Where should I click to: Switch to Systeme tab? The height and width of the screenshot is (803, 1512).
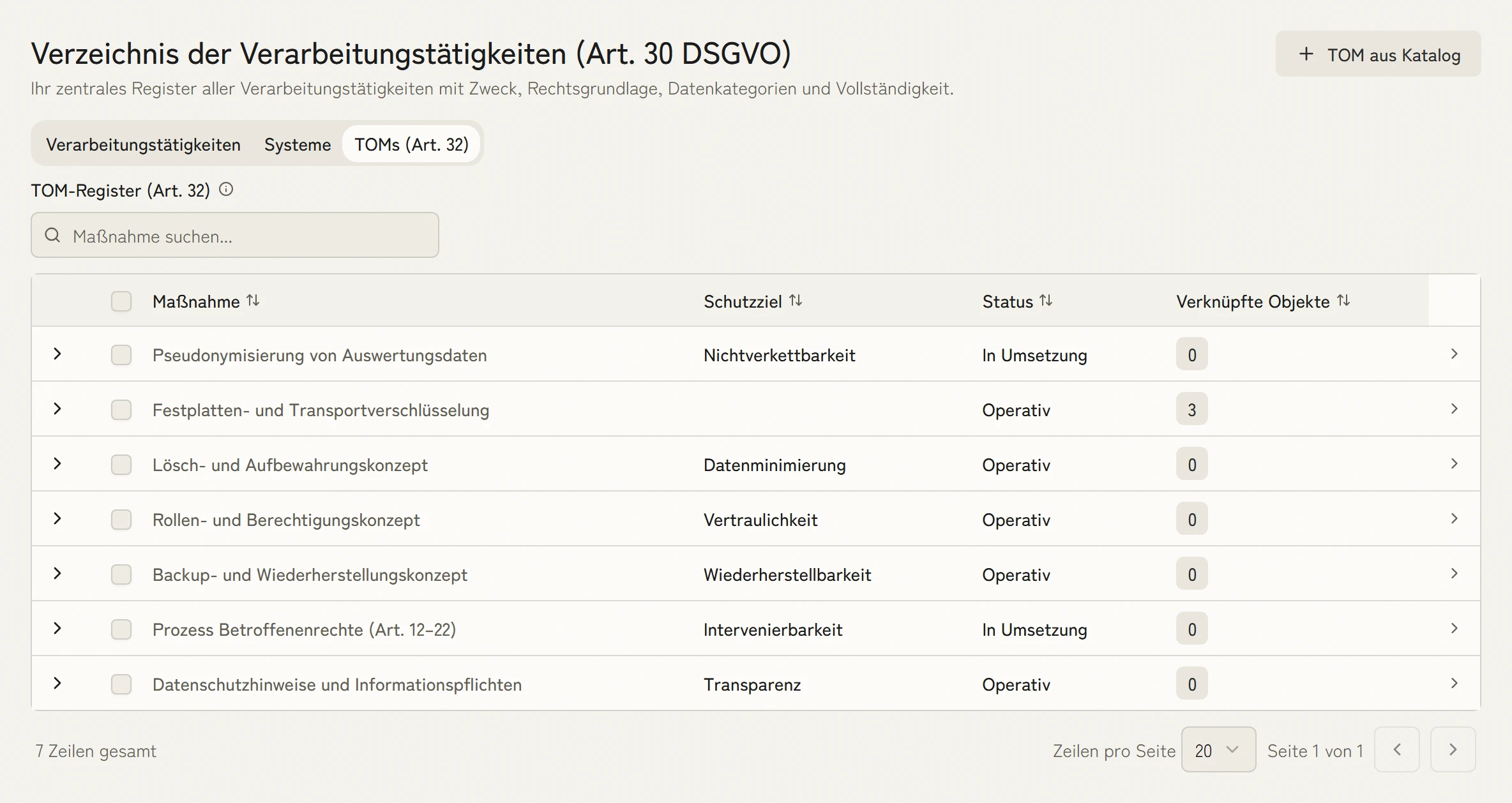[298, 144]
